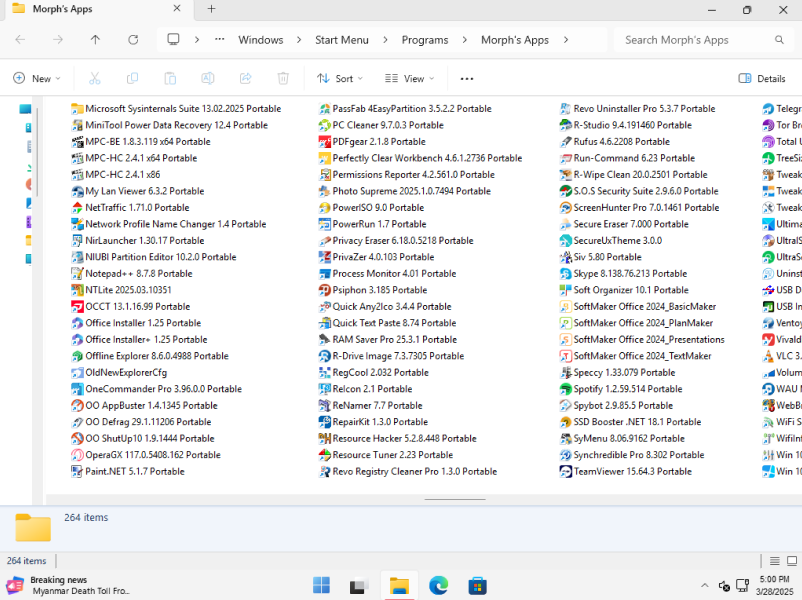
Task: Select the Spotify 1.2.59.514 Portable icon
Action: (565, 389)
